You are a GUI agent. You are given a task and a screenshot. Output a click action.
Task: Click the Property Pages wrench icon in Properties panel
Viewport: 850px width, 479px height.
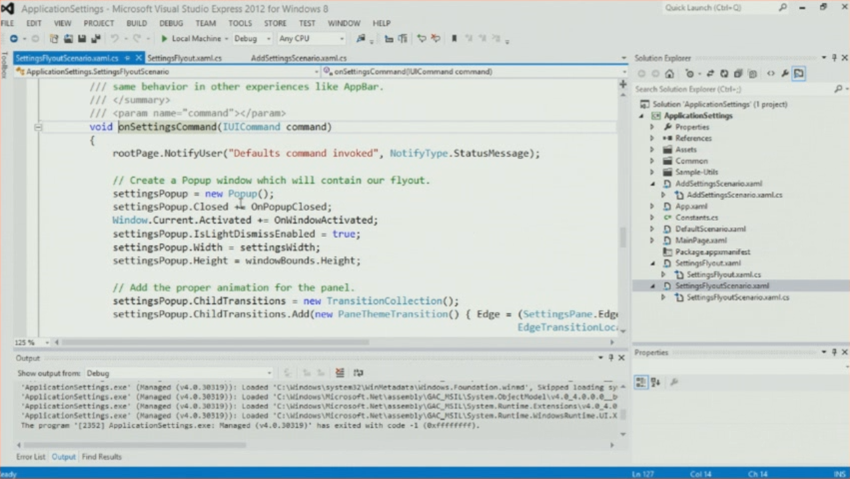[674, 383]
